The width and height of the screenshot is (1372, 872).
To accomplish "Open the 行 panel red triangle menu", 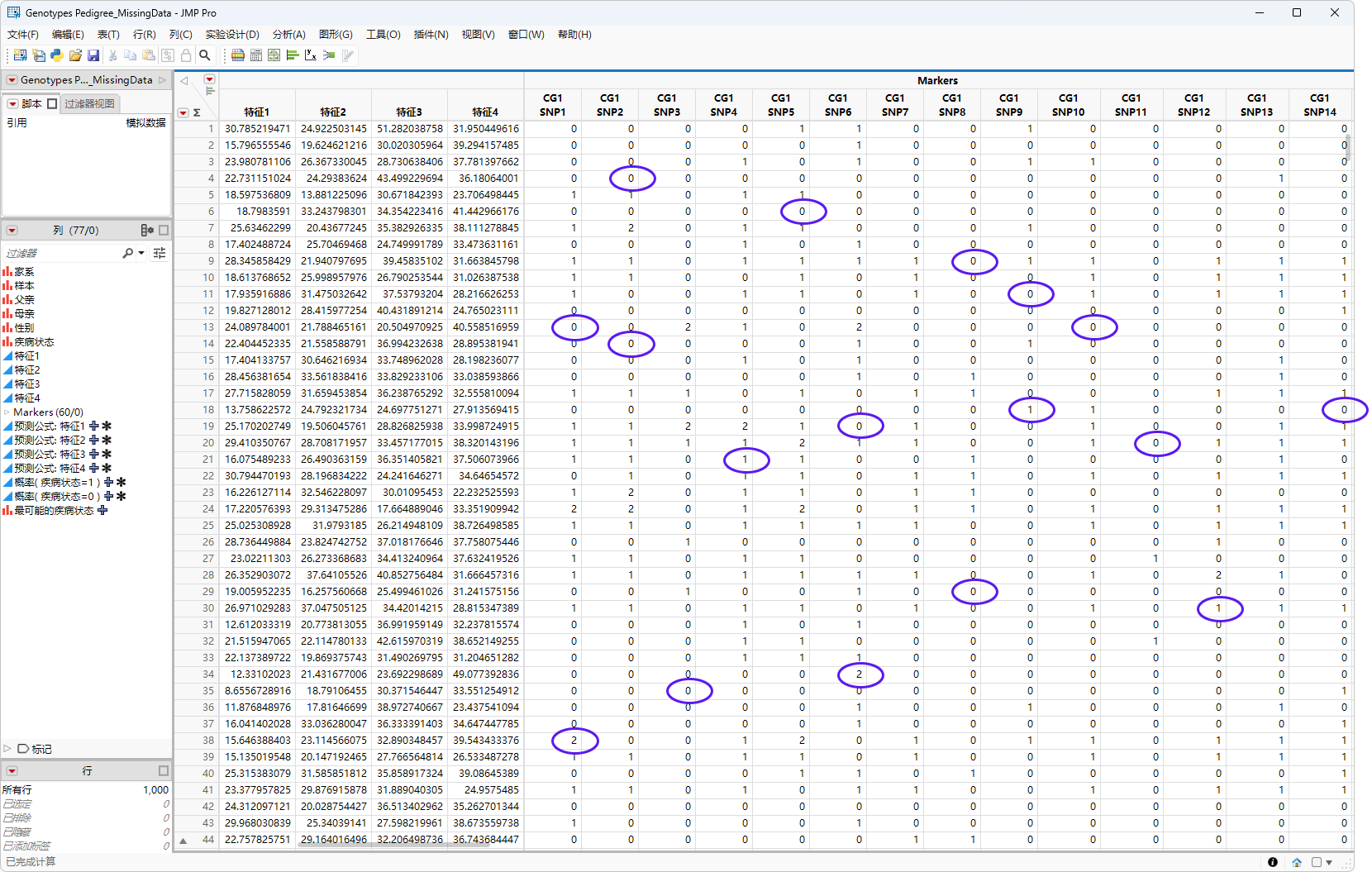I will click(x=12, y=770).
